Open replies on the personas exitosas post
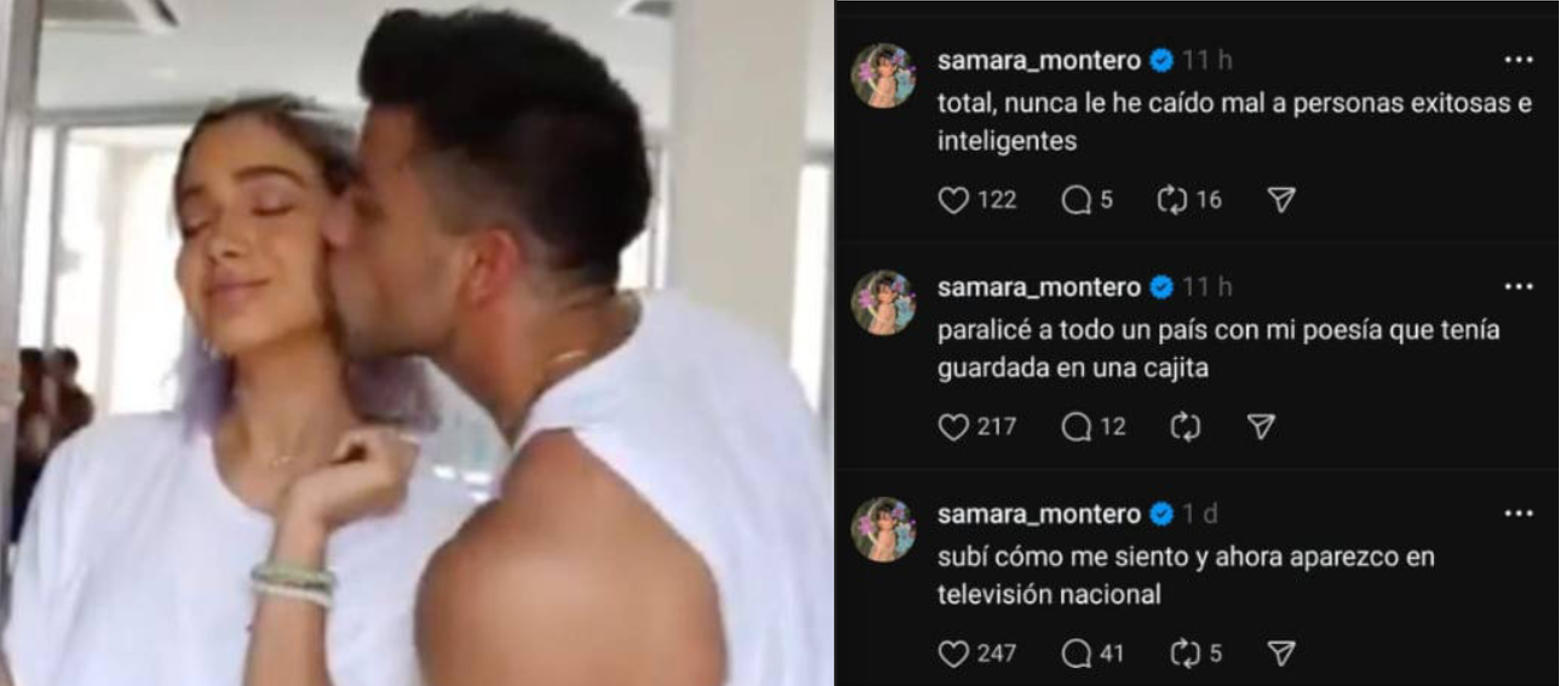Screen dimensions: 1559x686 point(1076,201)
